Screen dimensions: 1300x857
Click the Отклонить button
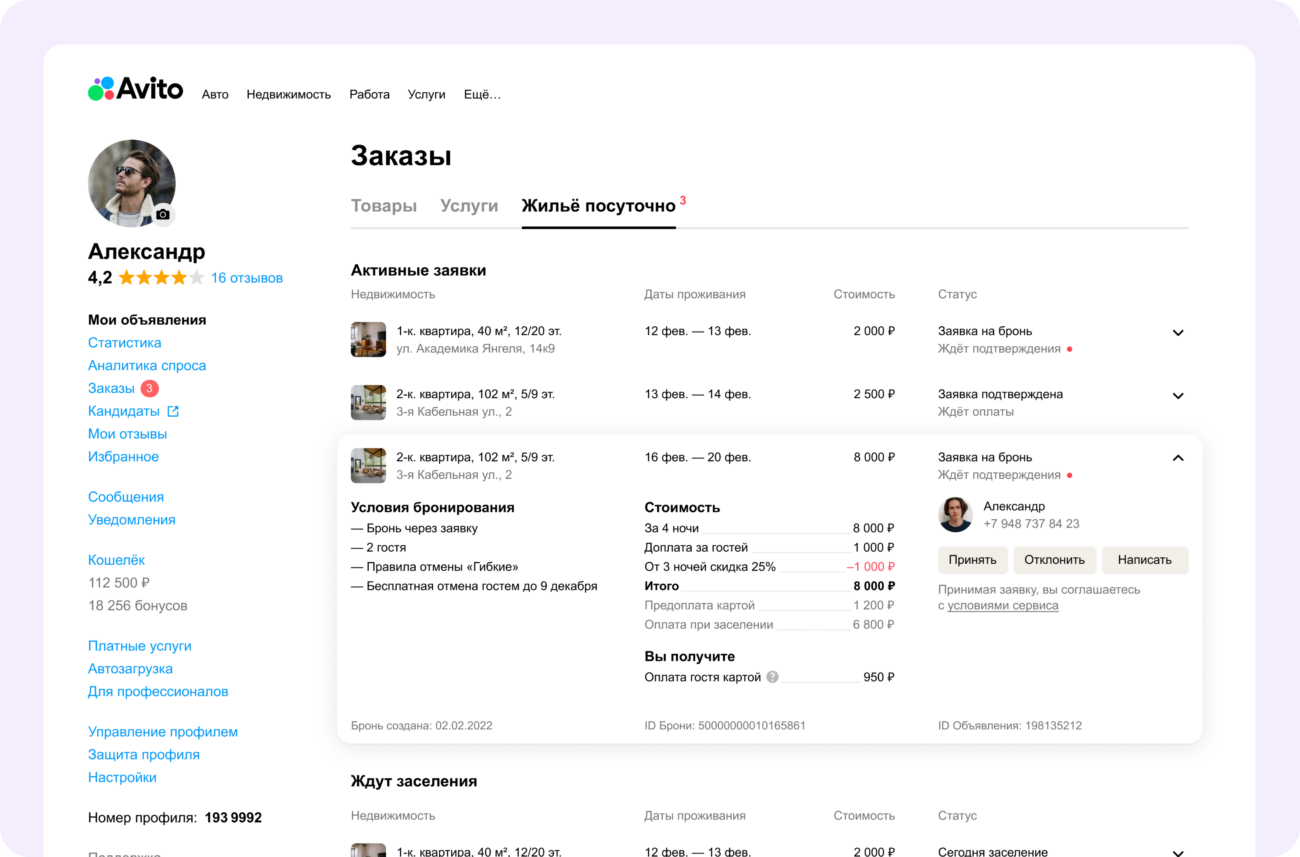tap(1055, 560)
